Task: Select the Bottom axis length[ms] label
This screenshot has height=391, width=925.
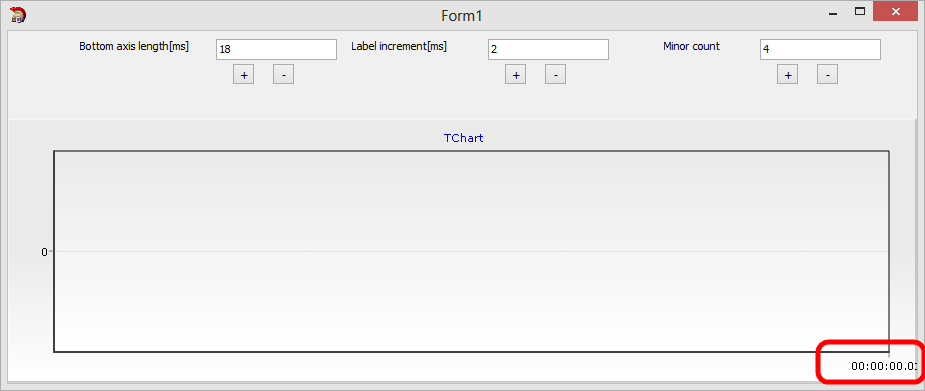Action: point(134,47)
